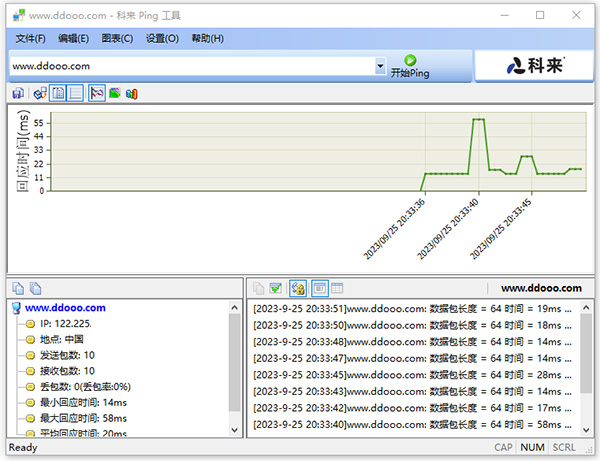Image resolution: width=600 pixels, height=461 pixels.
Task: Select the 接收包数: 10 row
Action: [x=67, y=371]
